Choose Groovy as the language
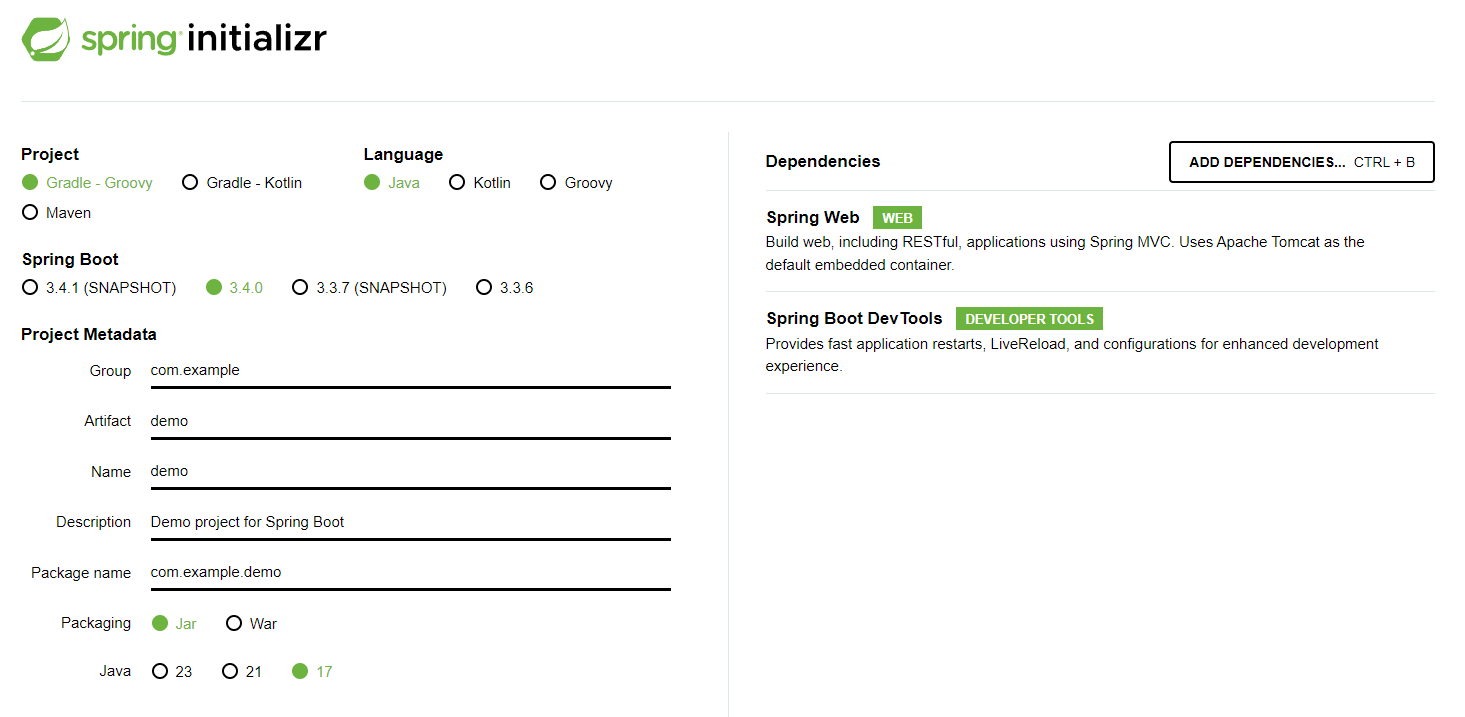 (576, 183)
